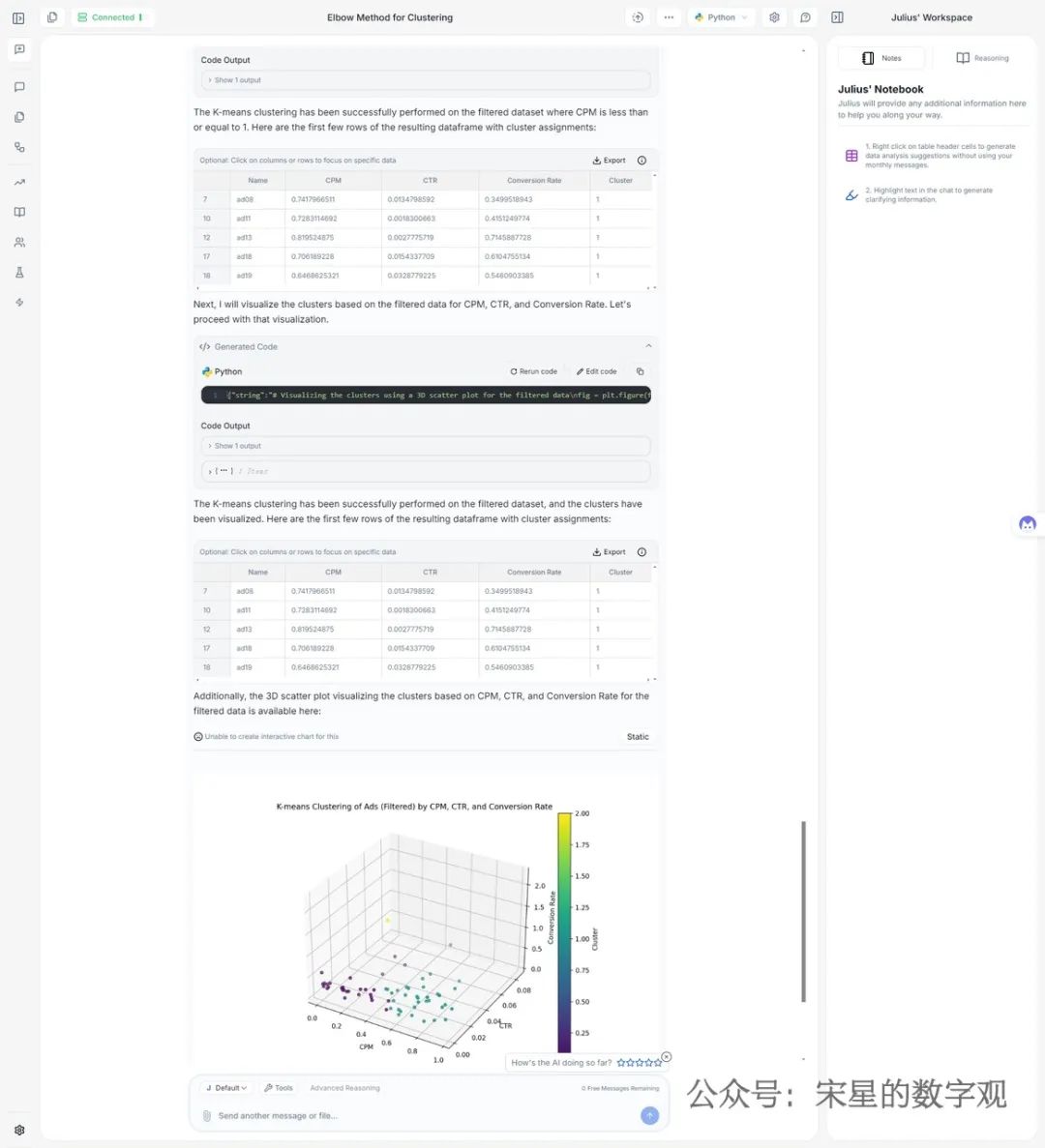Click the Edit code button
Viewport: 1045px width, 1148px height.
coord(596,371)
